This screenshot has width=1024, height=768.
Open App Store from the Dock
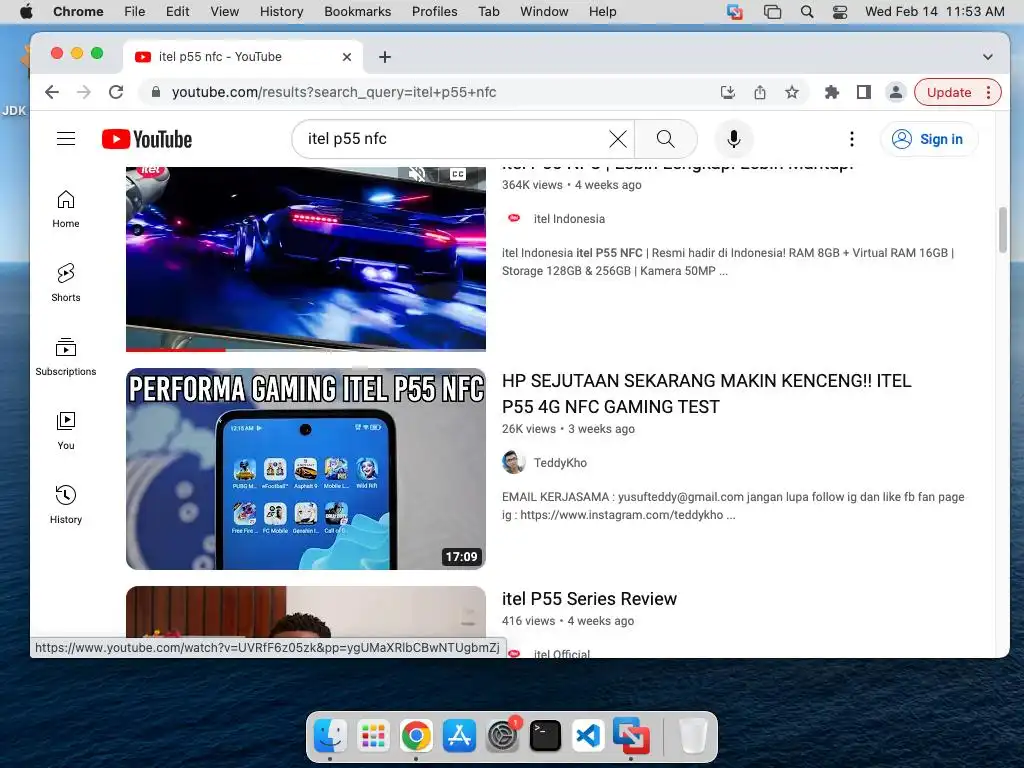tap(459, 736)
